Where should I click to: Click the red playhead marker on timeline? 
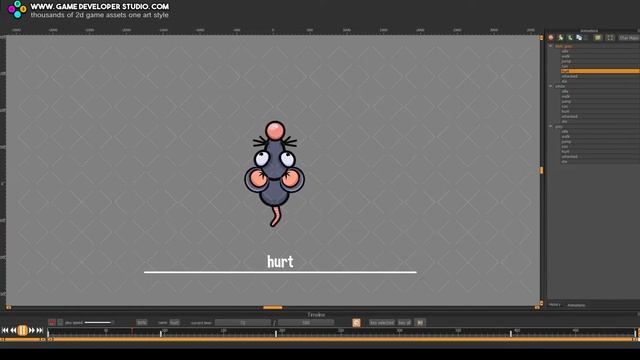click(132, 331)
